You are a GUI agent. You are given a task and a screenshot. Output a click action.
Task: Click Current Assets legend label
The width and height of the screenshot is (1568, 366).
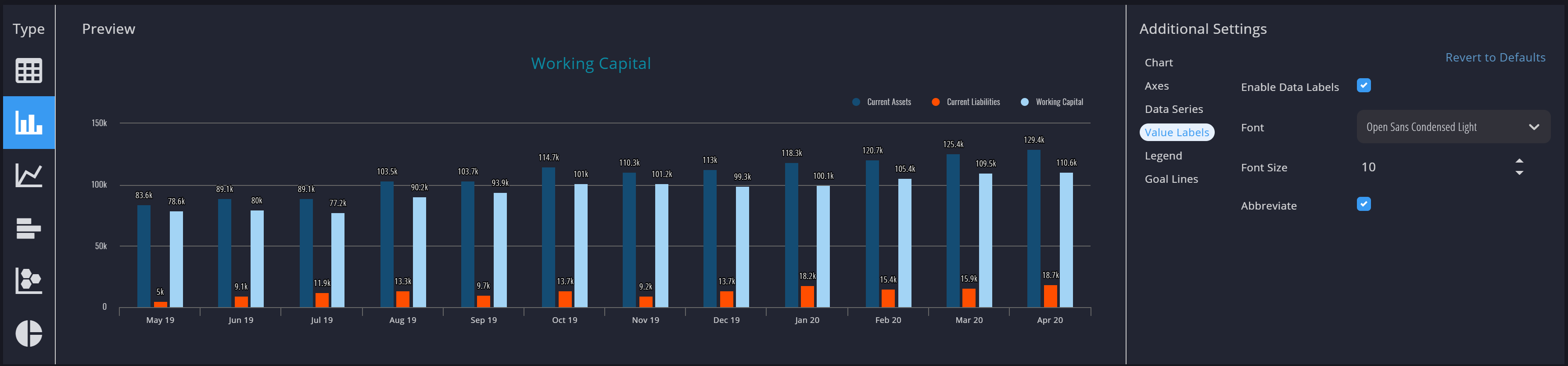(x=889, y=101)
